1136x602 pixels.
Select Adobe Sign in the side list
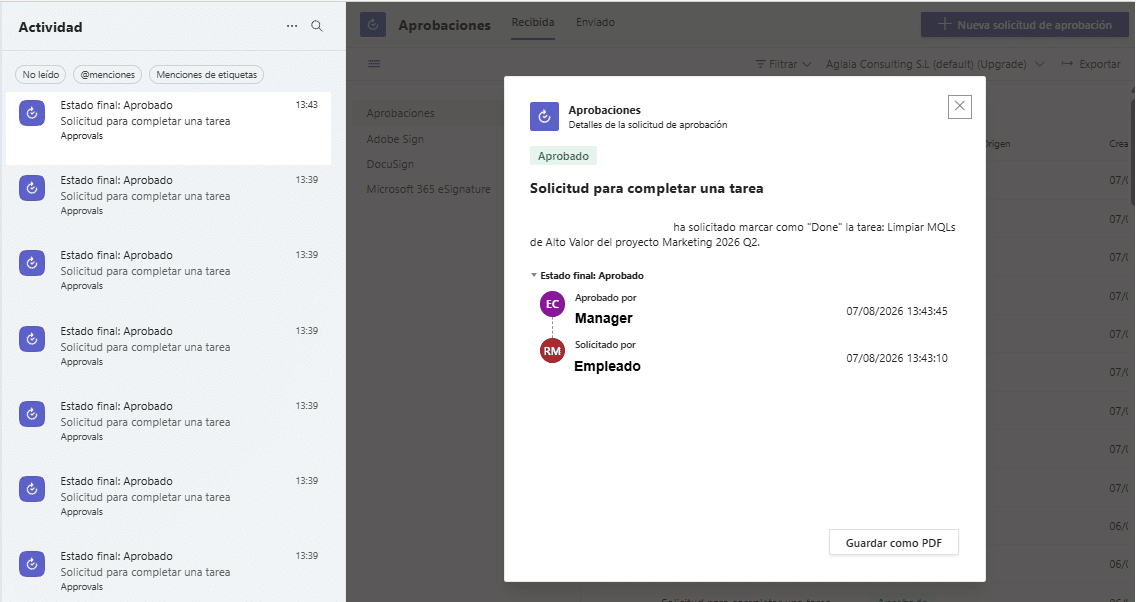[395, 139]
